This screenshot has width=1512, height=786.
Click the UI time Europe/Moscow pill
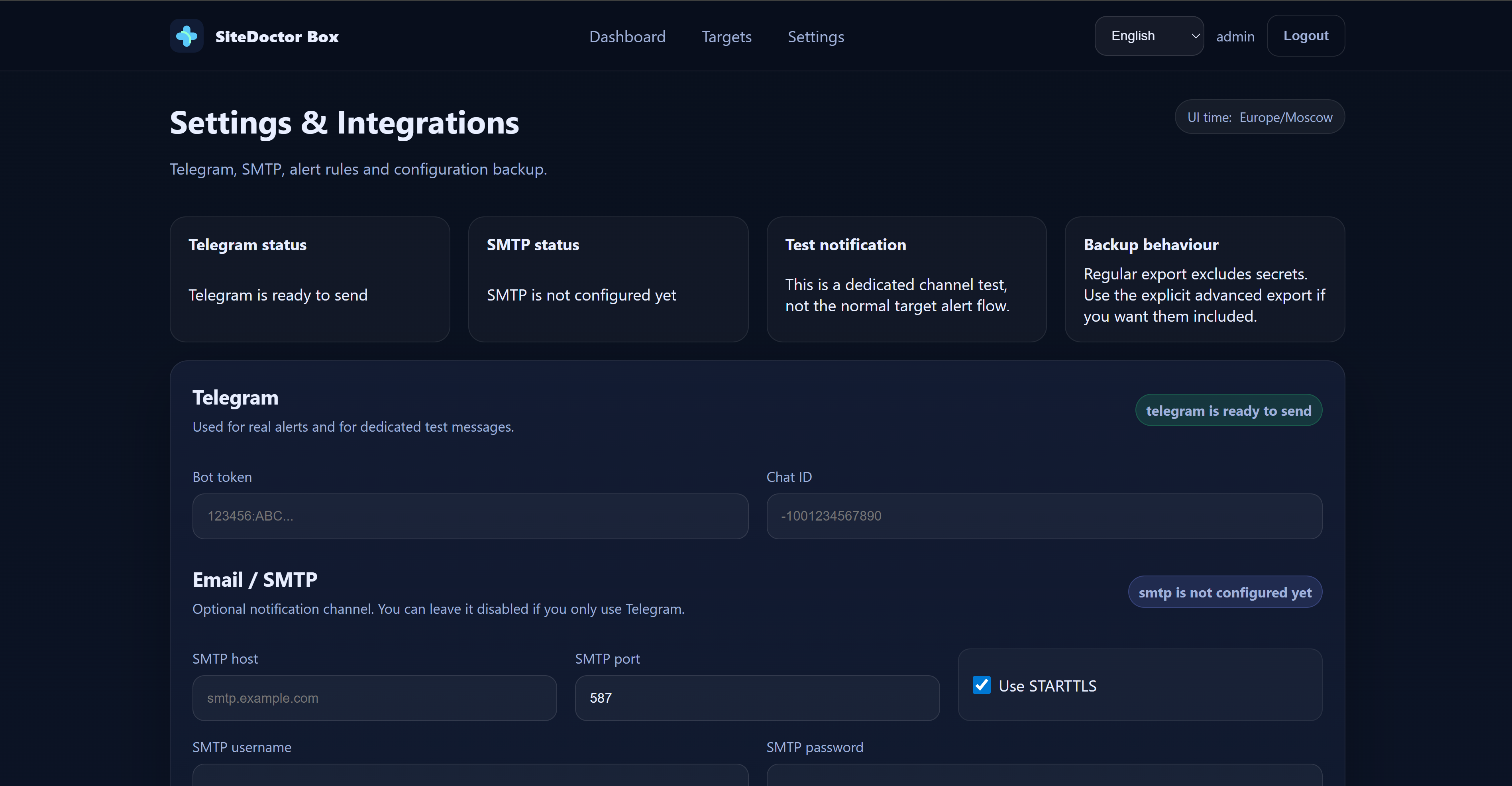[x=1259, y=117]
